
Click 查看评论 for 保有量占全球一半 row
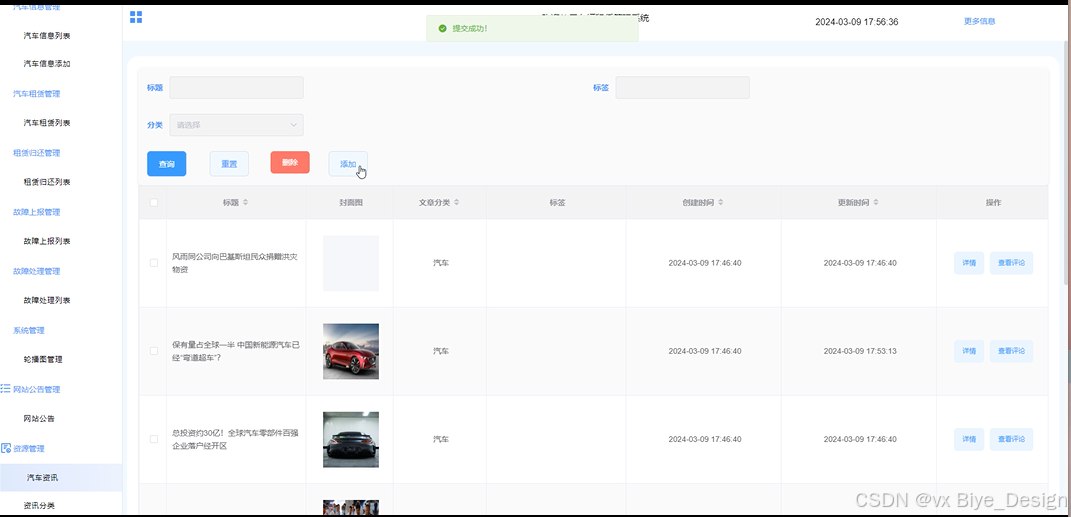pos(1012,351)
